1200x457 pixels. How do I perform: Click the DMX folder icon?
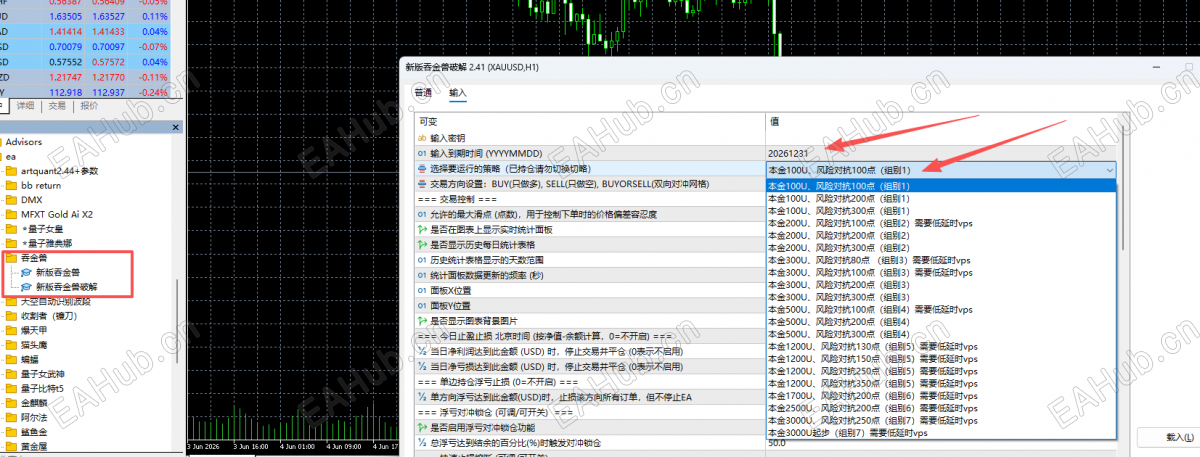pyautogui.click(x=10, y=200)
